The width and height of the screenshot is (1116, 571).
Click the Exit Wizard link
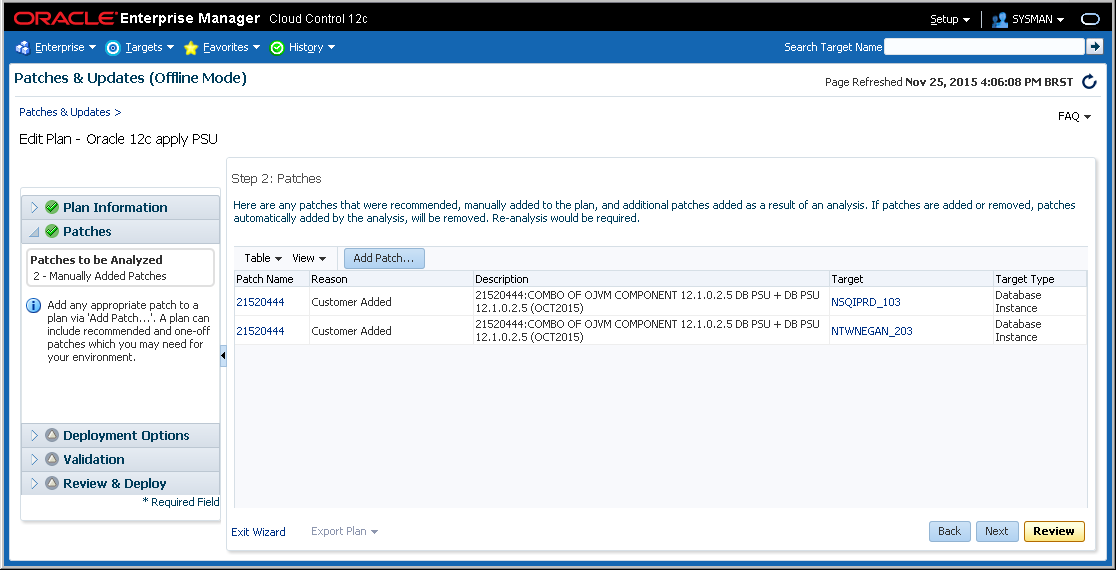pyautogui.click(x=258, y=532)
